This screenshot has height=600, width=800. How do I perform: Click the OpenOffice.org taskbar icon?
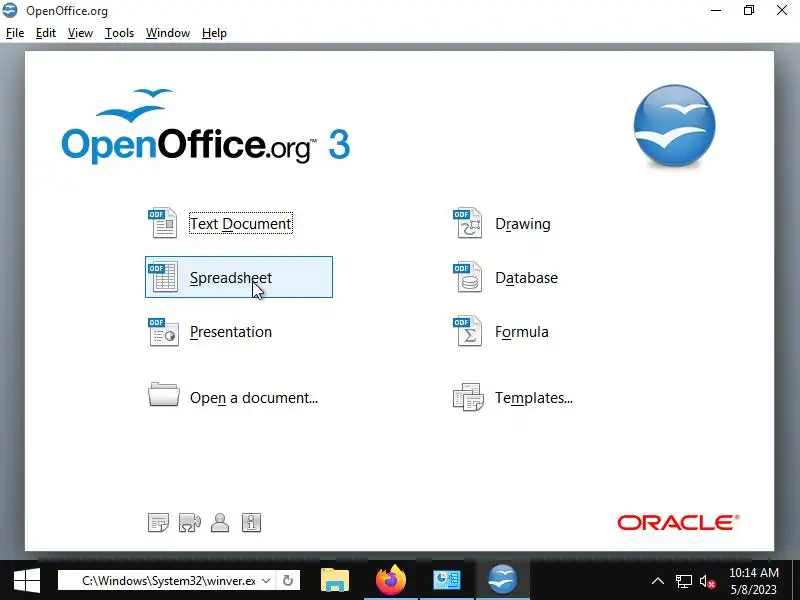click(503, 581)
